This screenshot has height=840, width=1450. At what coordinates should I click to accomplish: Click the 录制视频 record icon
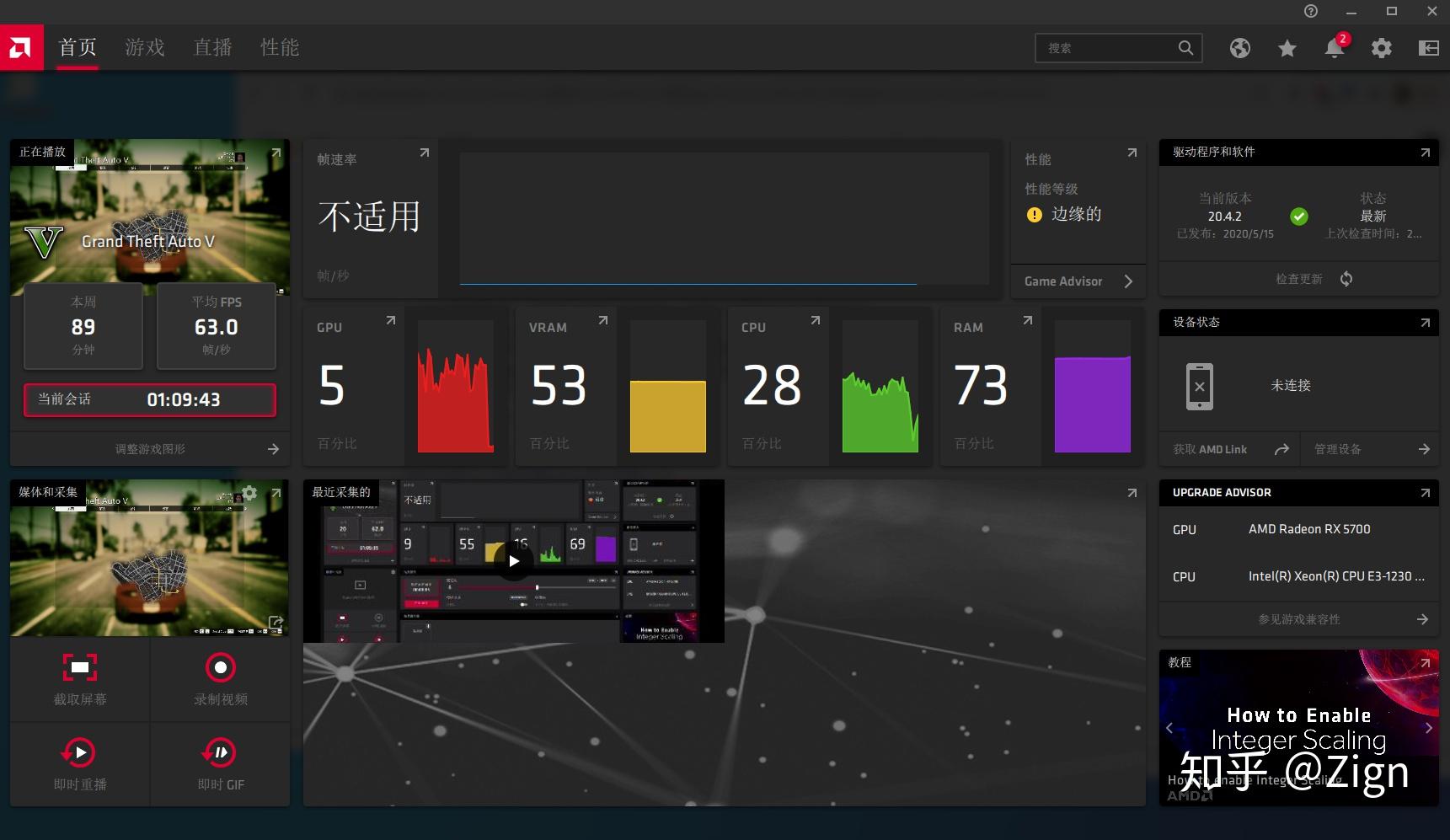(x=221, y=667)
